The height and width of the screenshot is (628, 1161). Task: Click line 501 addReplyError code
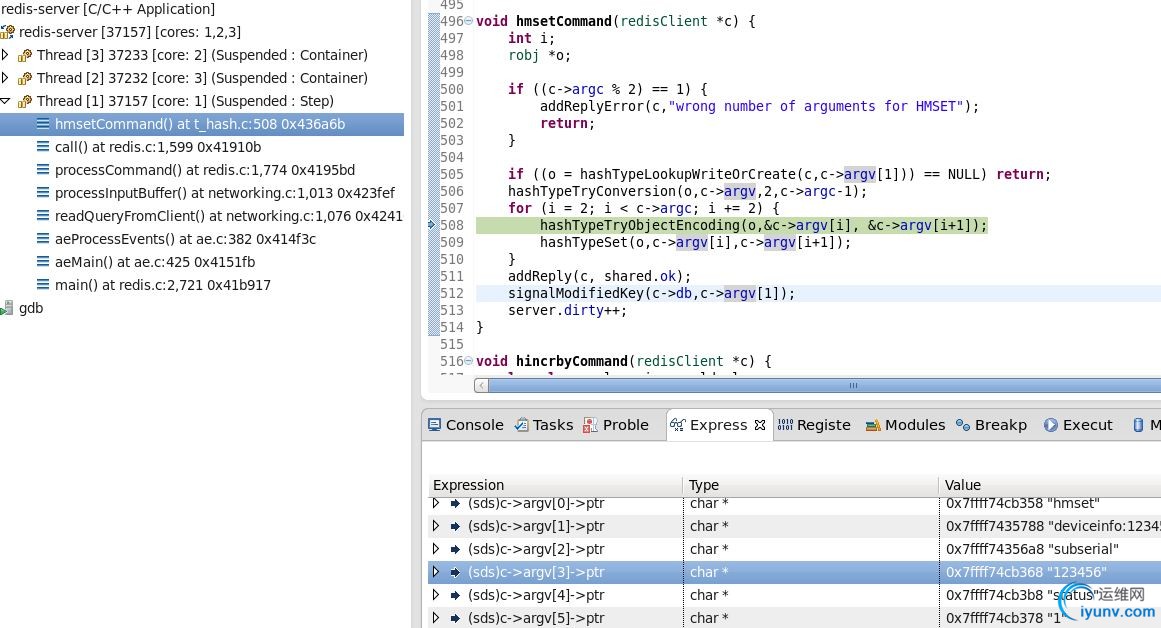click(759, 106)
